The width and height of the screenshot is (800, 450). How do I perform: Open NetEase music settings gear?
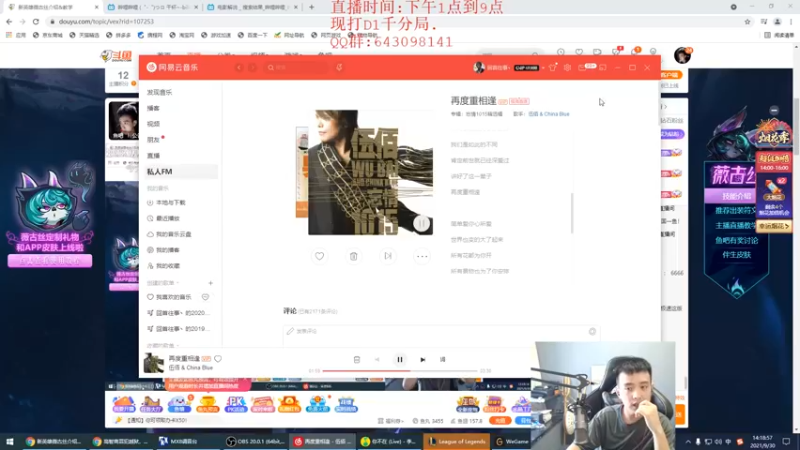(x=567, y=67)
